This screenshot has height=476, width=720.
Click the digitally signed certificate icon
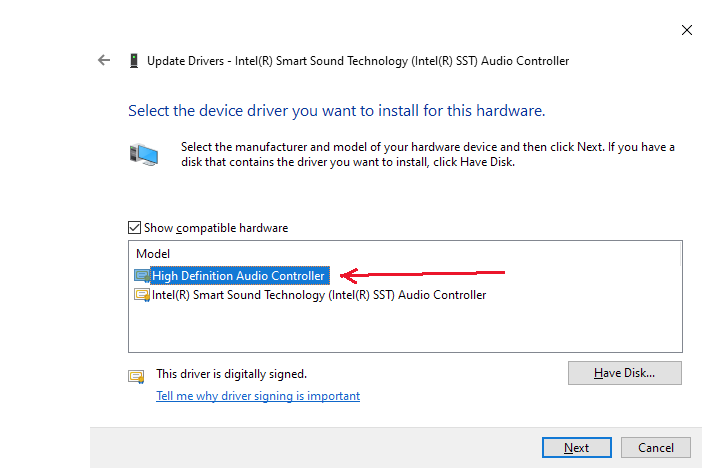click(x=136, y=376)
